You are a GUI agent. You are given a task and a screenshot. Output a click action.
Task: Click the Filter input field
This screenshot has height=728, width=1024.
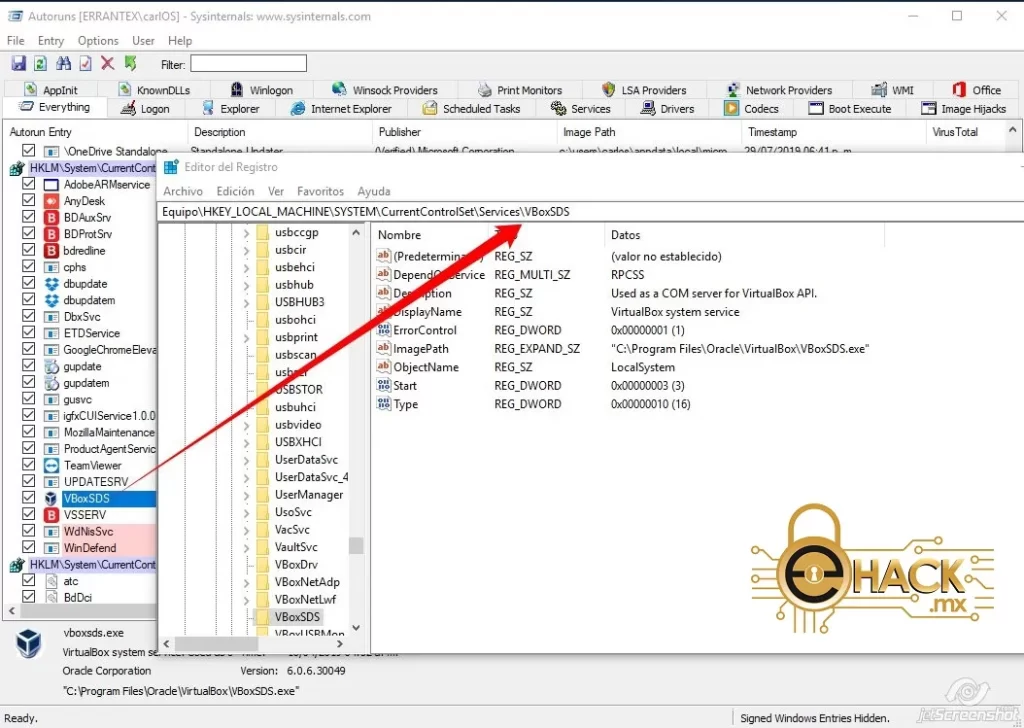248,63
